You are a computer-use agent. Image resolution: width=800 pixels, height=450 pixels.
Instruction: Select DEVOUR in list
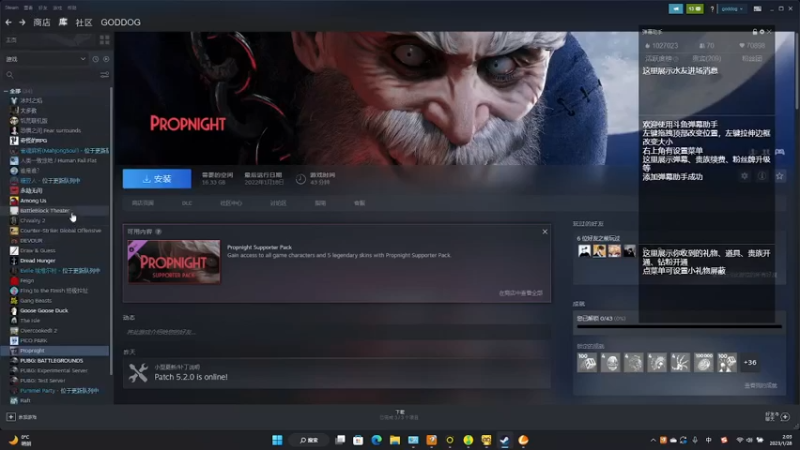[x=55, y=240]
